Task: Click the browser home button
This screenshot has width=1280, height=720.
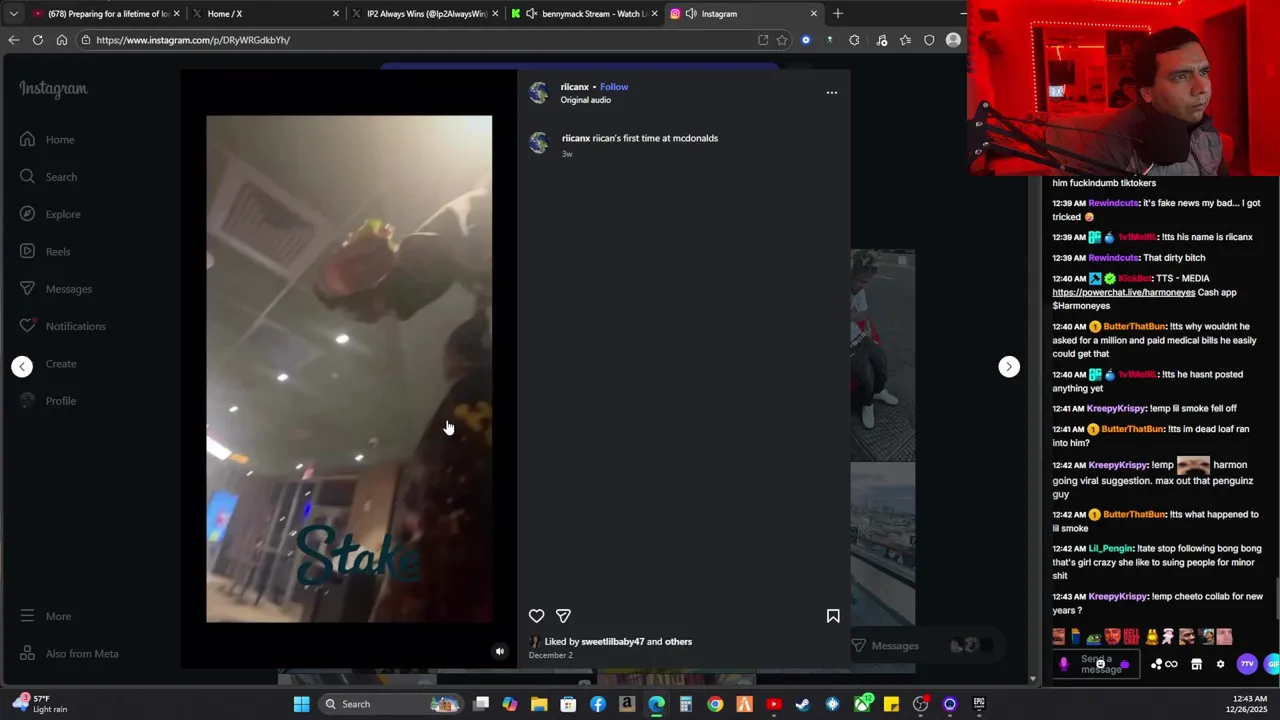Action: [x=62, y=40]
